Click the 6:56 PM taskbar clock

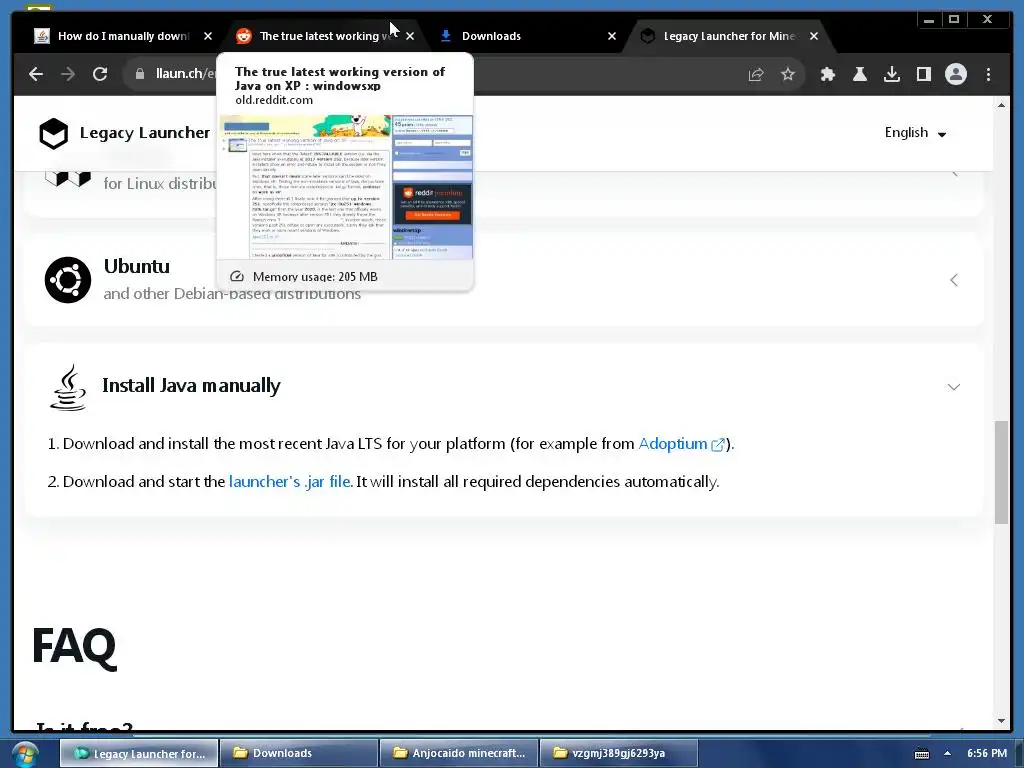point(987,754)
